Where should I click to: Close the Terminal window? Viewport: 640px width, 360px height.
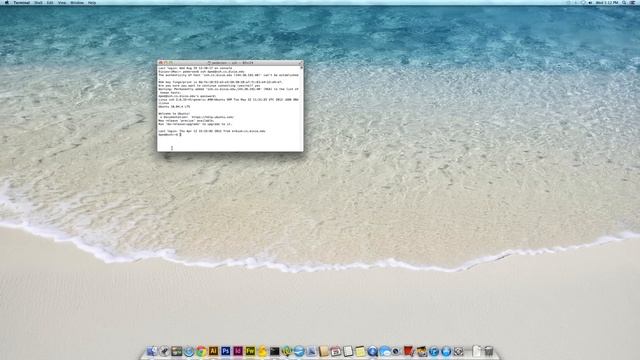[x=160, y=63]
